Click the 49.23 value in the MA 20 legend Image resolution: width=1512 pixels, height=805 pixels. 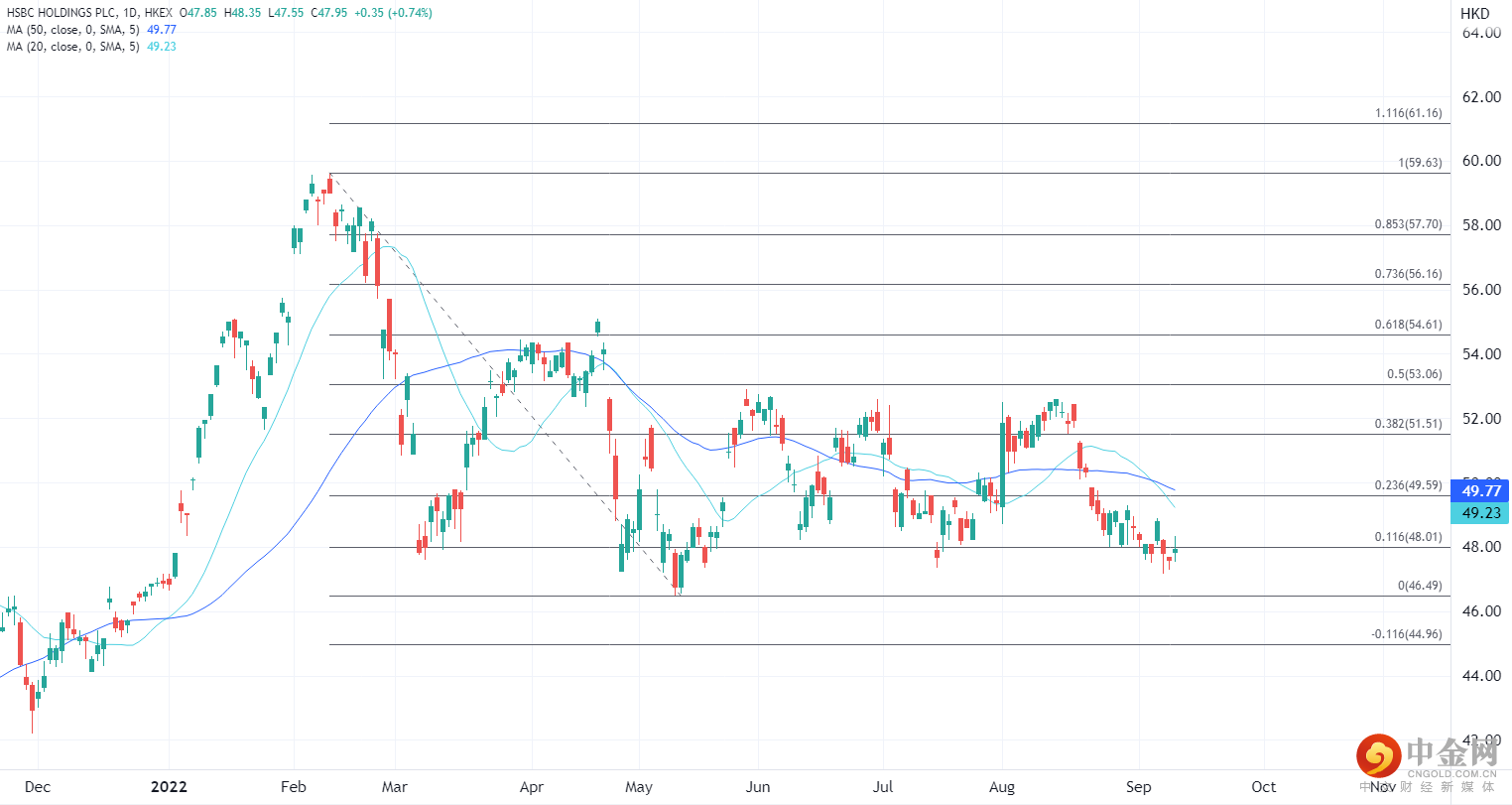162,47
